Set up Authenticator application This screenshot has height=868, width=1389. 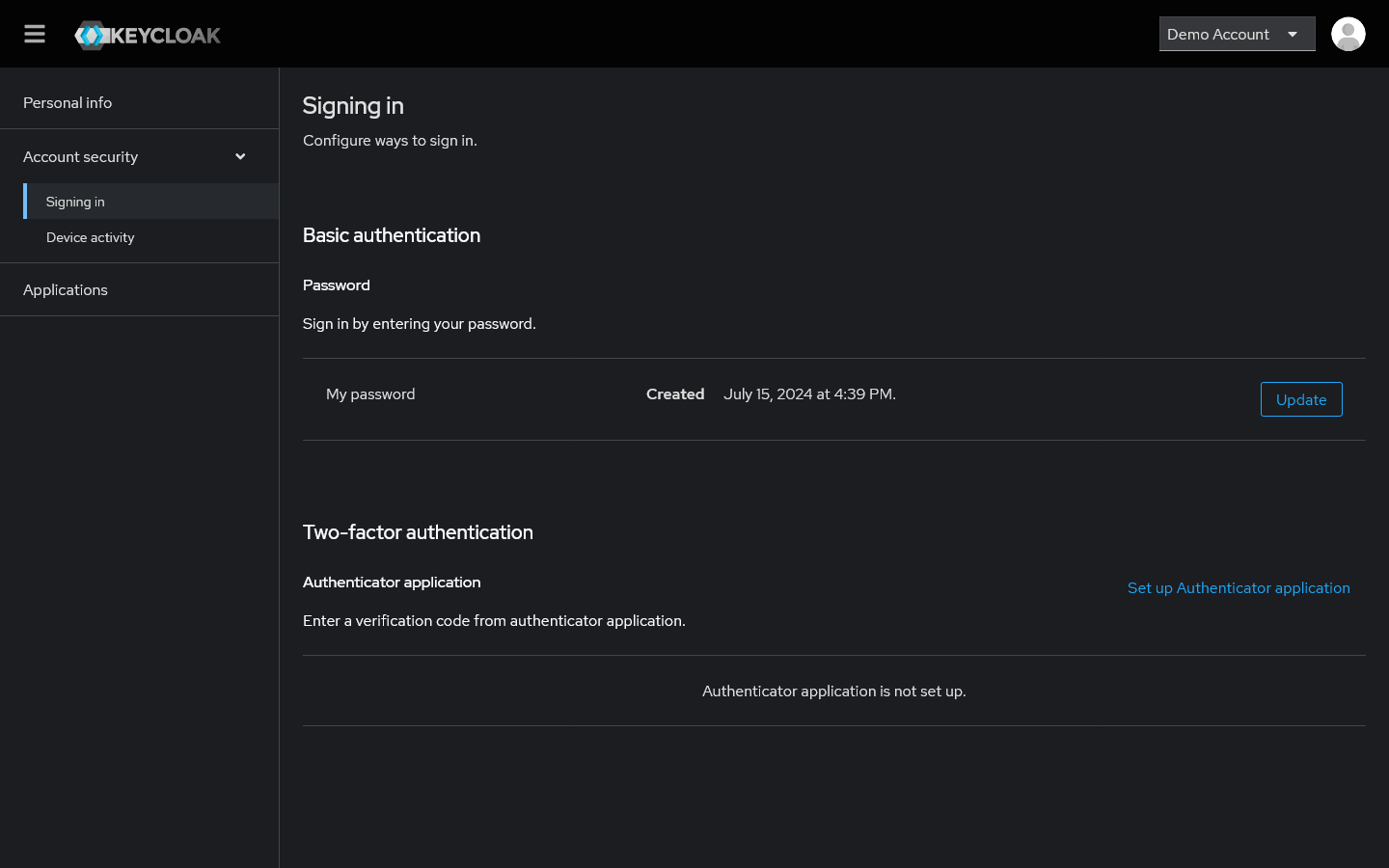coord(1239,587)
